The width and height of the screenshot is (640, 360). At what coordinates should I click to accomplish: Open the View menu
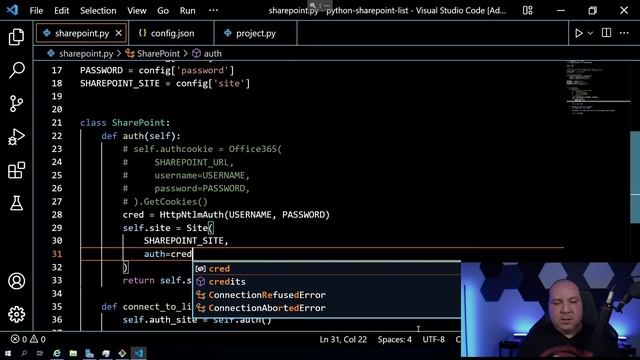[136, 11]
